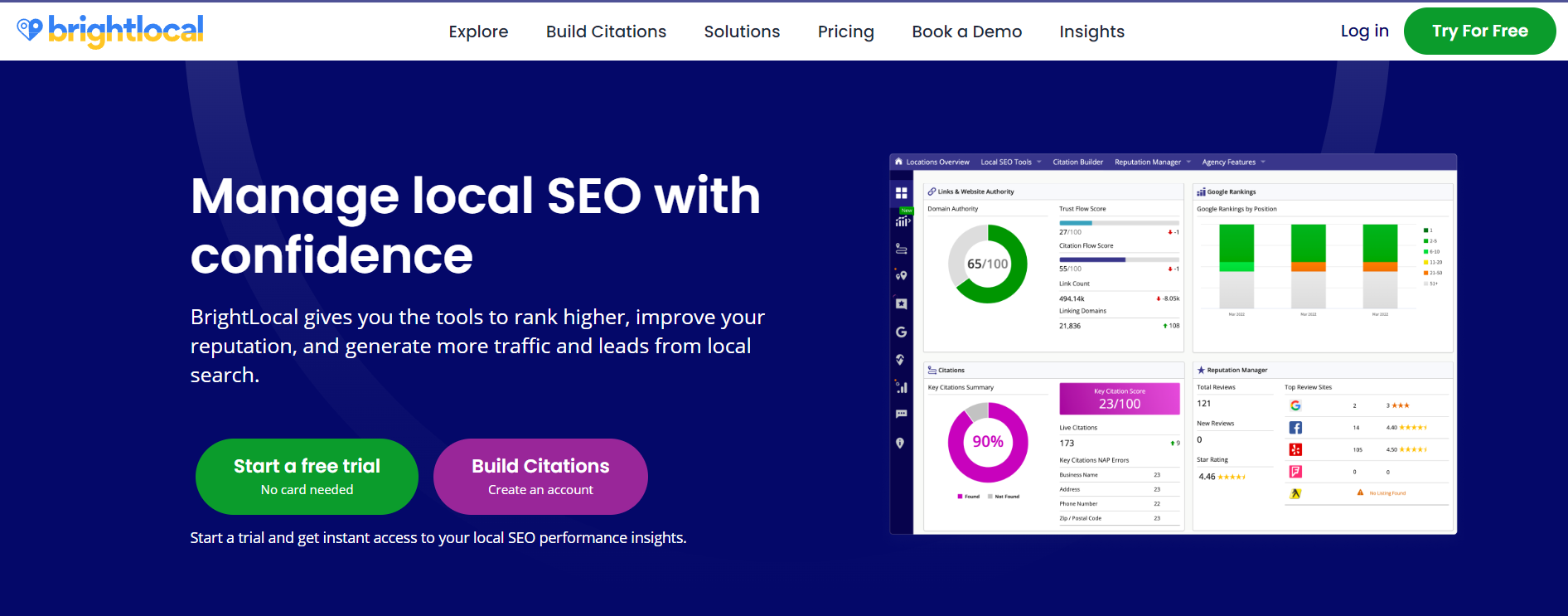Click the Foursquare icon in review sites

[x=1295, y=472]
